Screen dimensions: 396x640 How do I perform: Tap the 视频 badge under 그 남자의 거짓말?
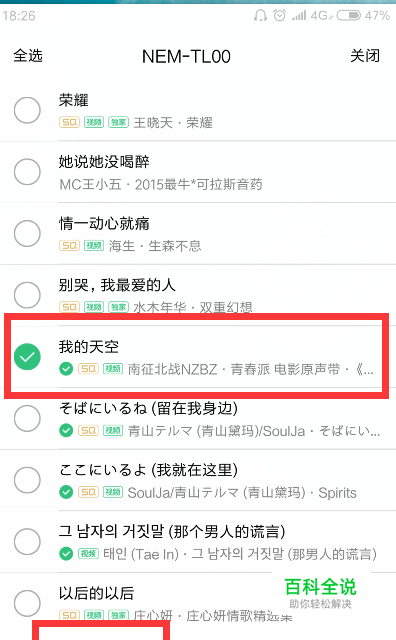[x=88, y=554]
